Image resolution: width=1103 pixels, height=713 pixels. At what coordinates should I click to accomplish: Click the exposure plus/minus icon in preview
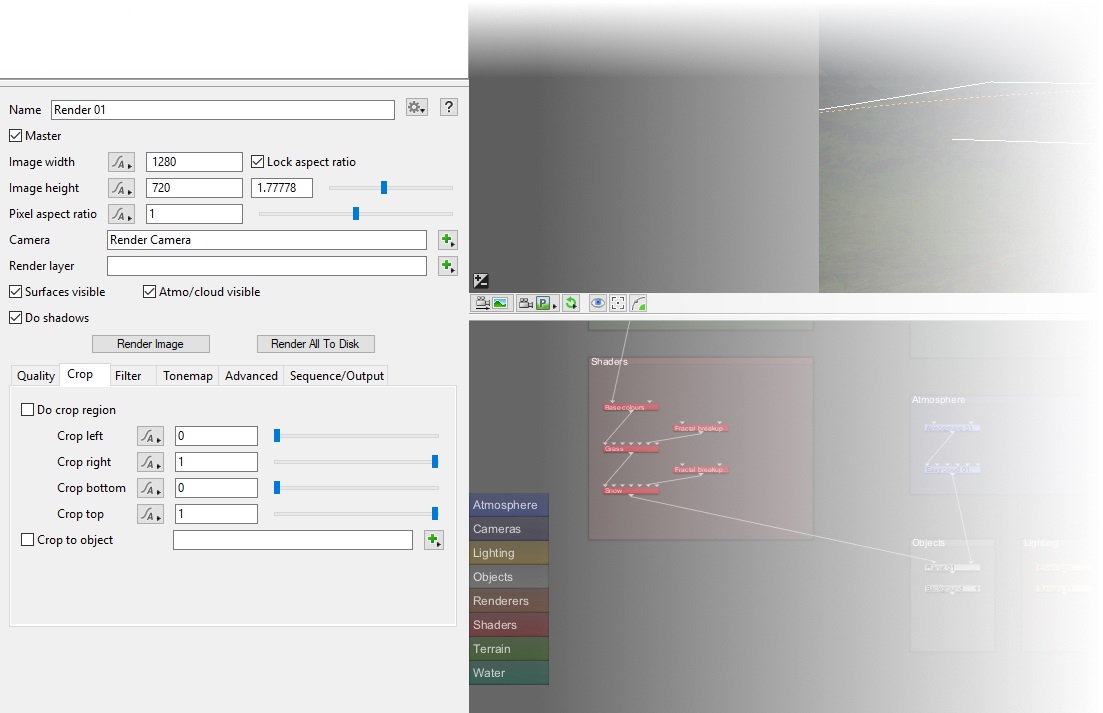(x=481, y=281)
